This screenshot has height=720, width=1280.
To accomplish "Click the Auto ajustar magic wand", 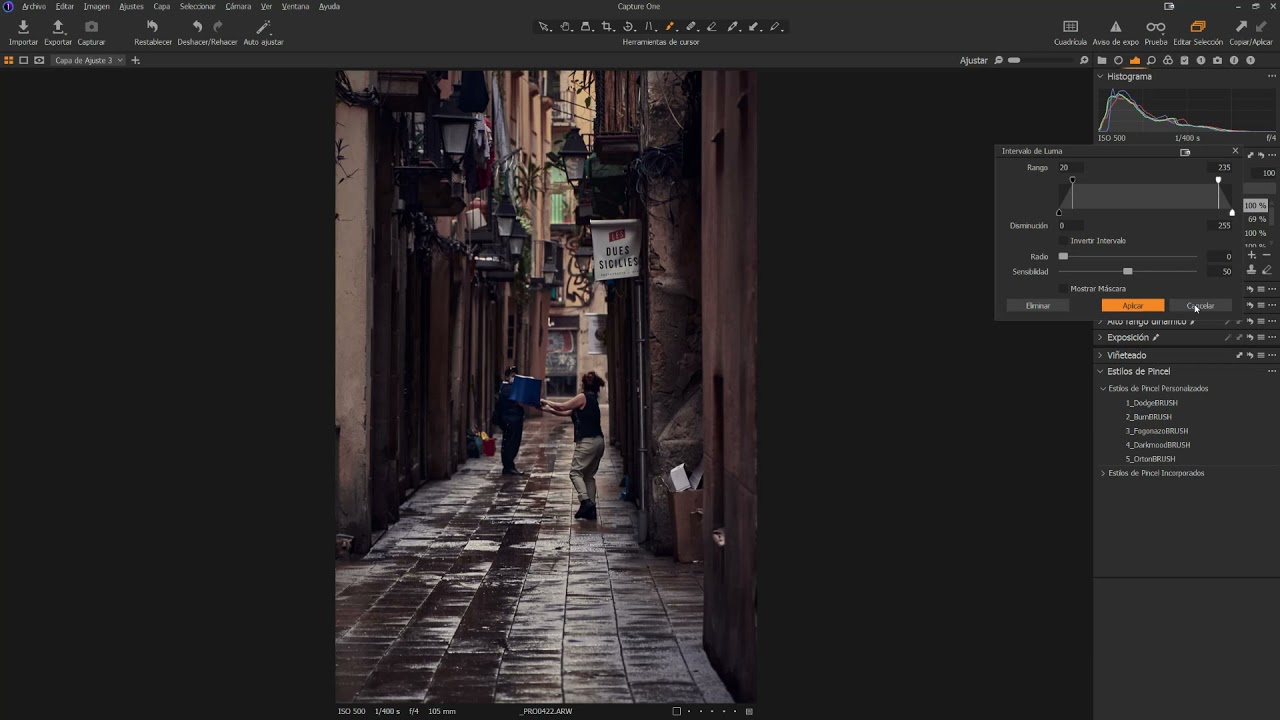I will click(x=263, y=27).
